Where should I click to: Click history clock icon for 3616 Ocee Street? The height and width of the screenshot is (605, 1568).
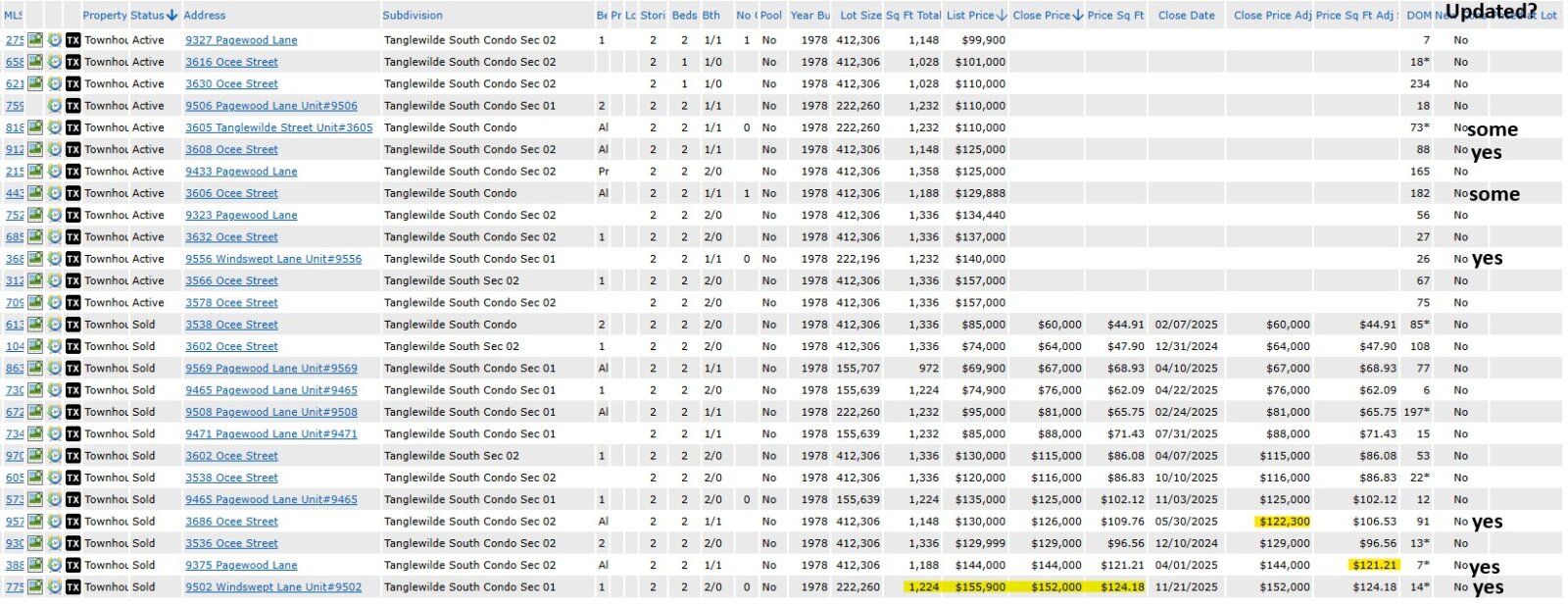tap(54, 62)
